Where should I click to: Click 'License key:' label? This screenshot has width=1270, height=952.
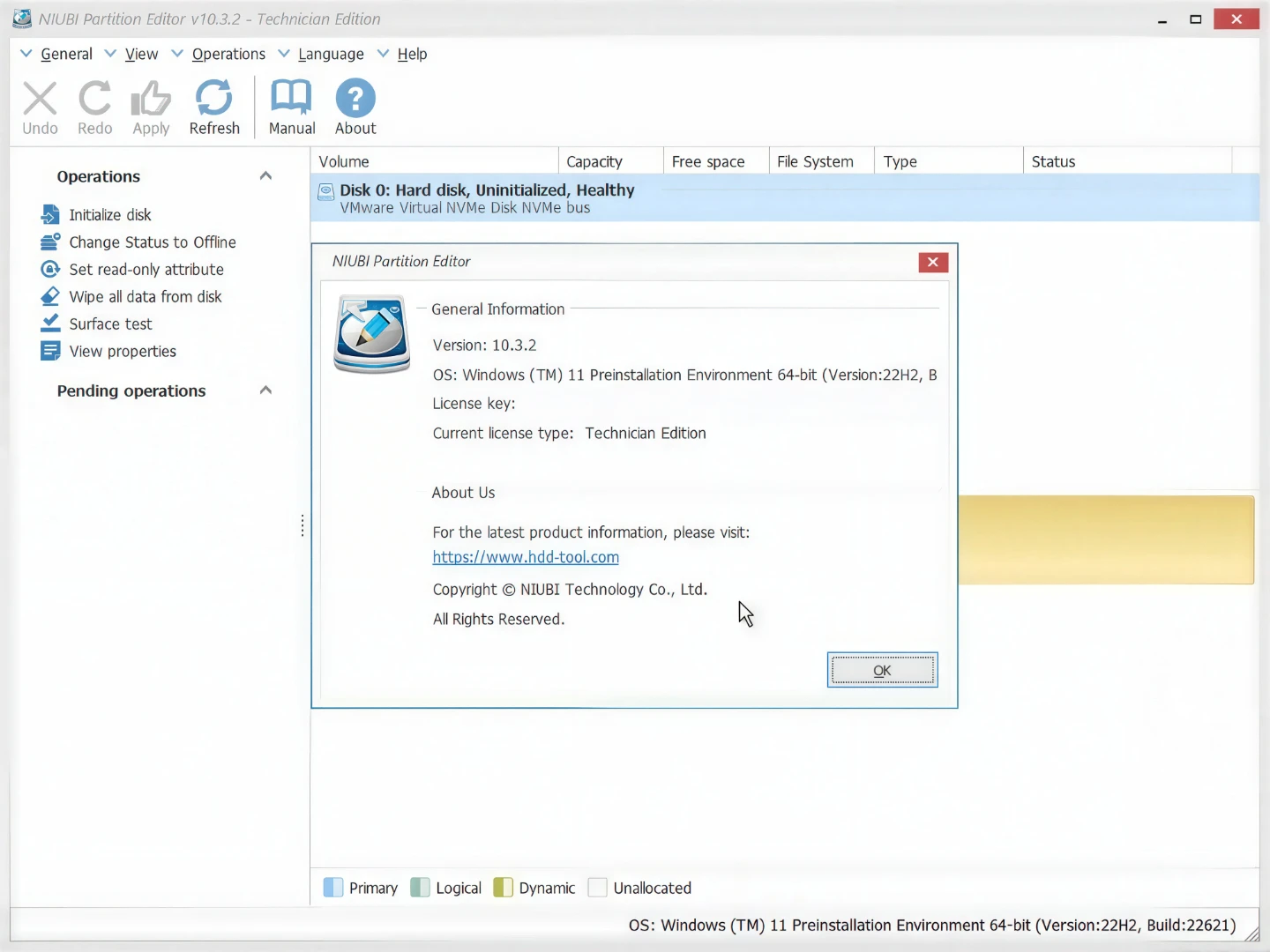[x=474, y=403]
